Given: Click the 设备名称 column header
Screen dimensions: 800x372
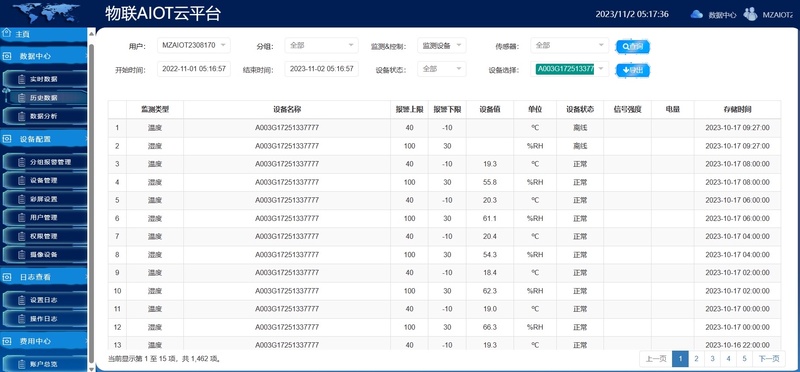Looking at the screenshot, I should point(287,109).
